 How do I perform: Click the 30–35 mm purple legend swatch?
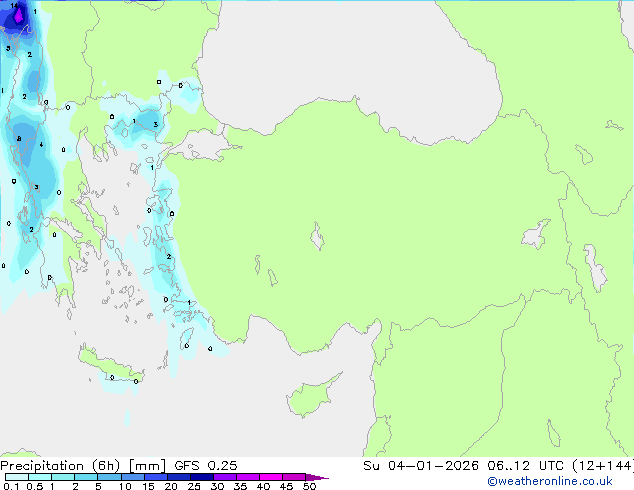pos(225,477)
